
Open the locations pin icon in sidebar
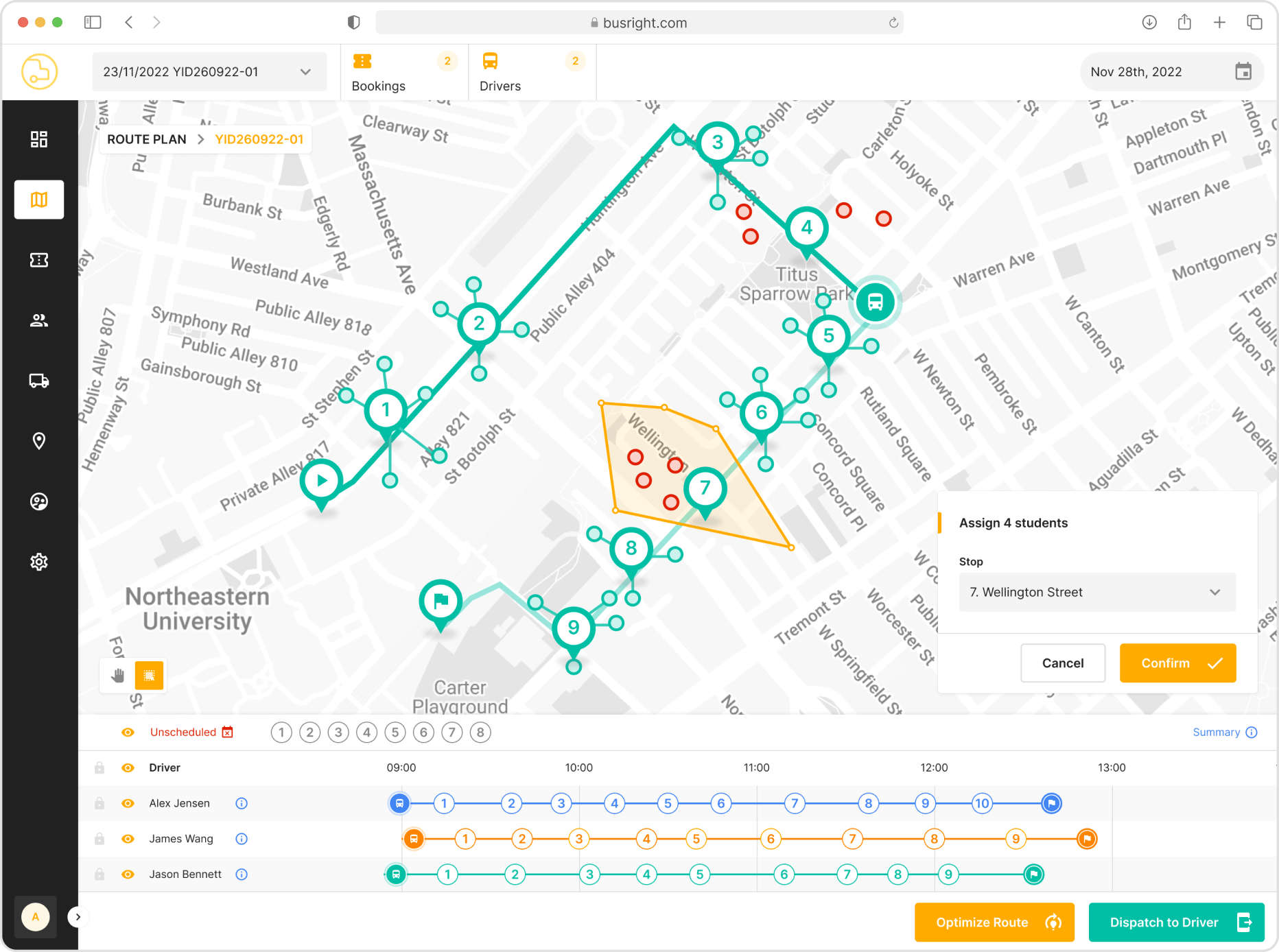(38, 441)
